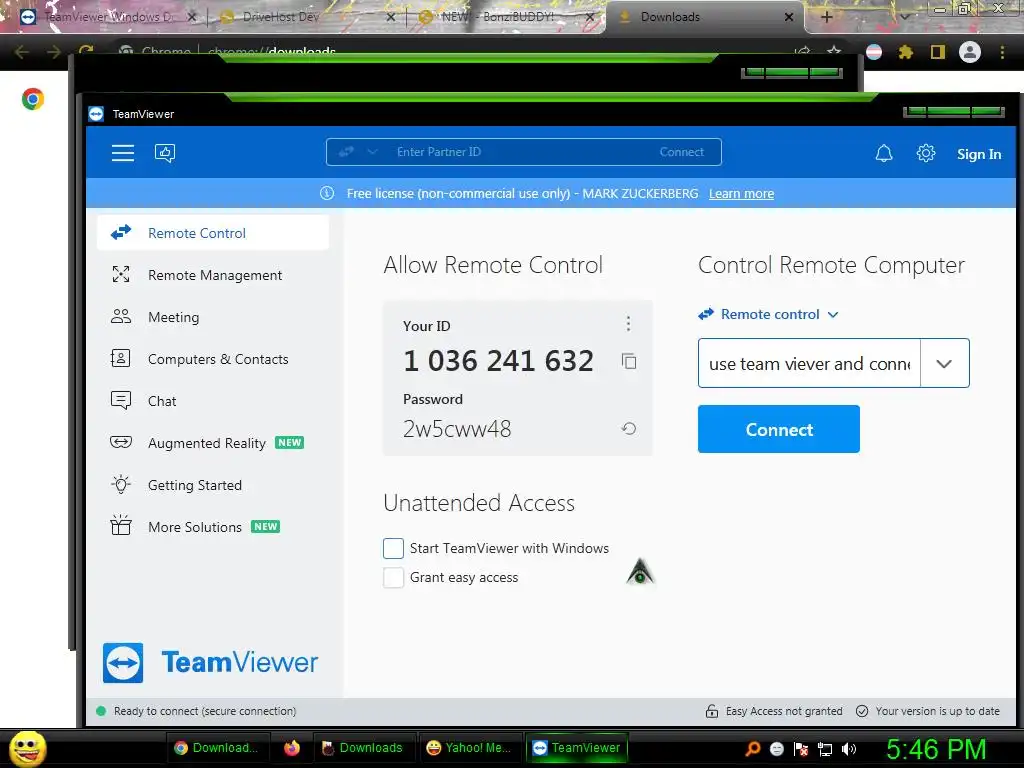Image resolution: width=1024 pixels, height=768 pixels.
Task: Click the Getting Started lightbulb icon
Action: [x=121, y=485]
